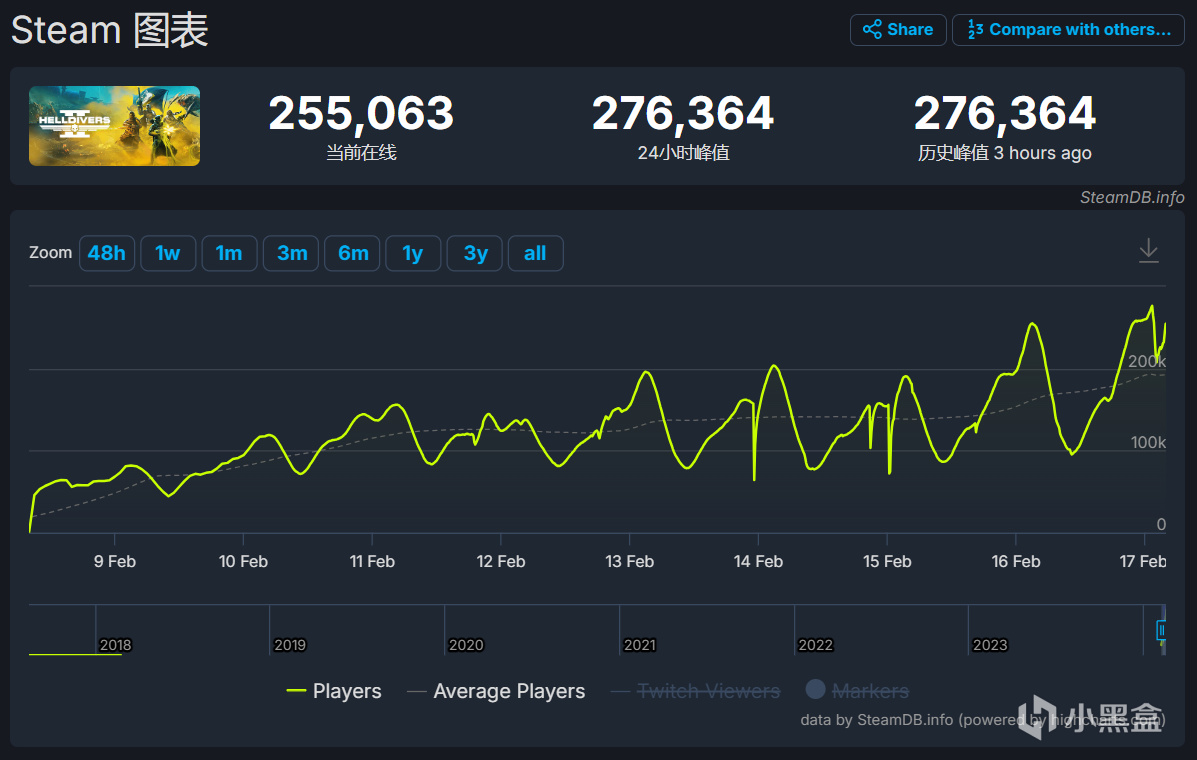1197x760 pixels.
Task: Toggle the Players series in legend
Action: (334, 691)
